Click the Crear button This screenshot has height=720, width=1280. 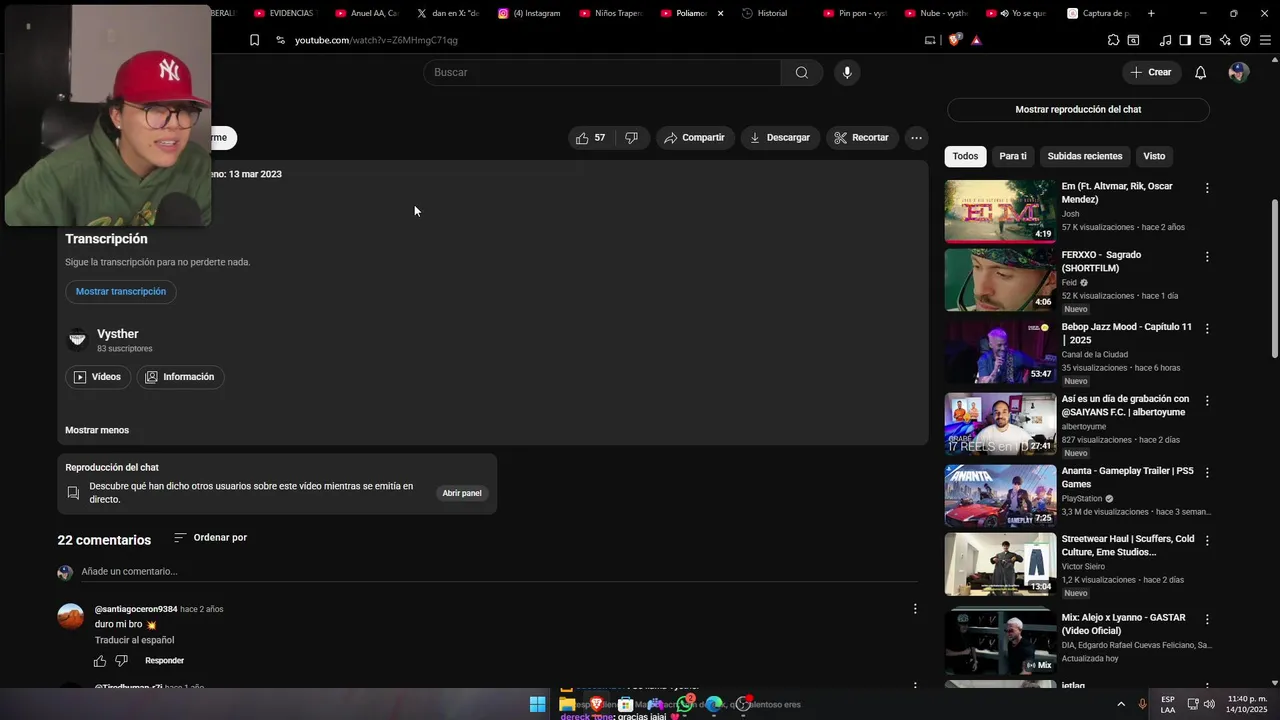click(x=1151, y=72)
